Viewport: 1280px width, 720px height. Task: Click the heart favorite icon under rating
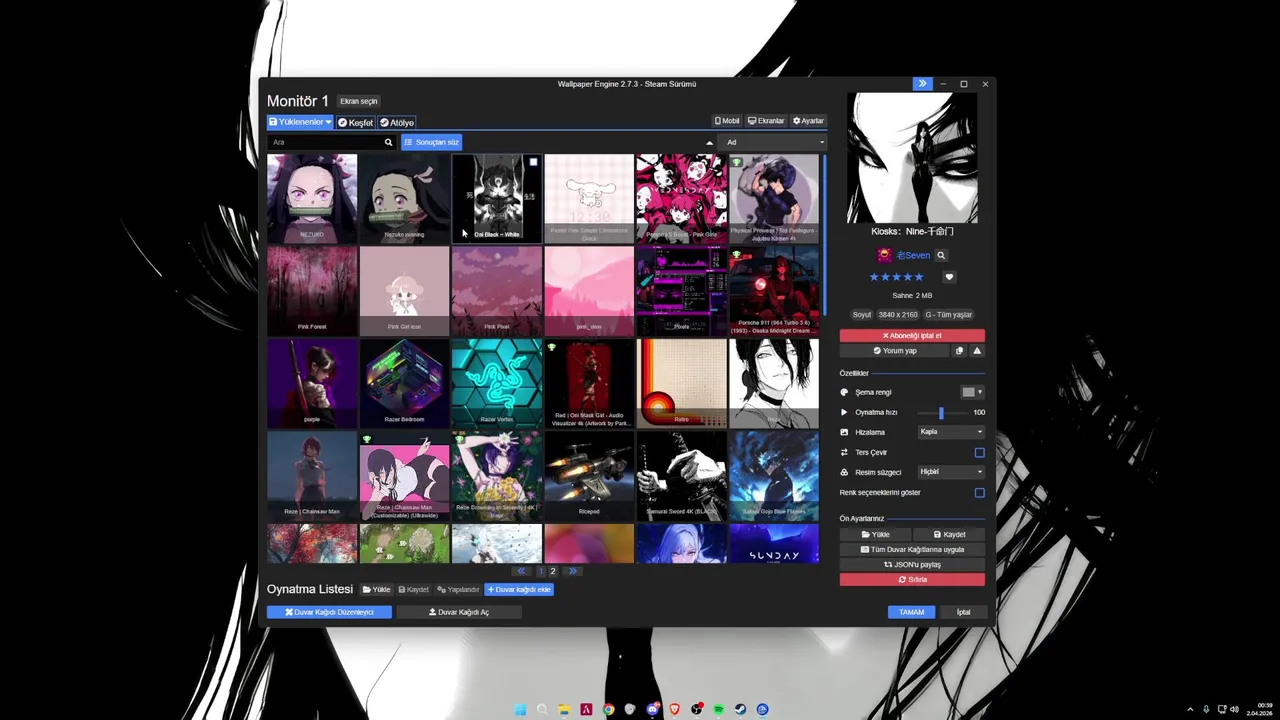tap(949, 277)
